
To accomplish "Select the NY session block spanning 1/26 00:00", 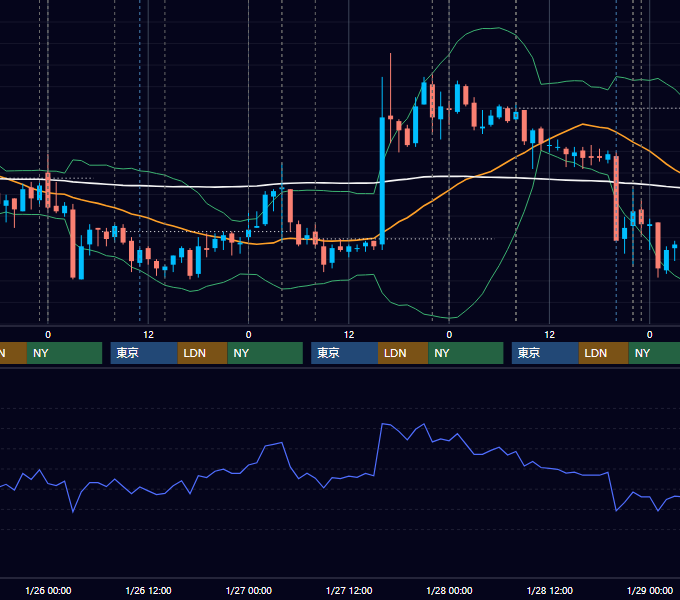I will (64, 353).
